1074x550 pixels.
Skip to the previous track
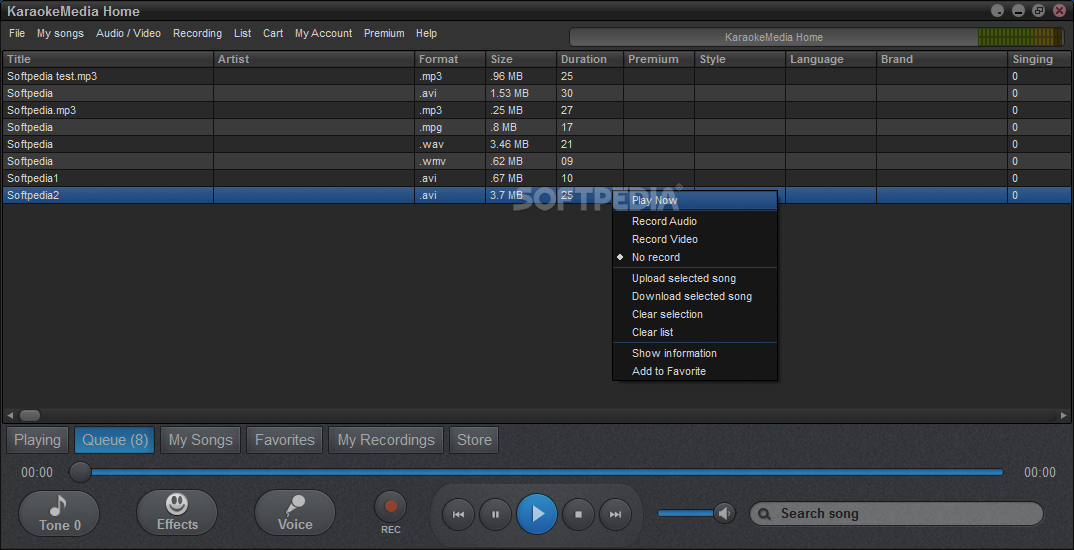[459, 514]
